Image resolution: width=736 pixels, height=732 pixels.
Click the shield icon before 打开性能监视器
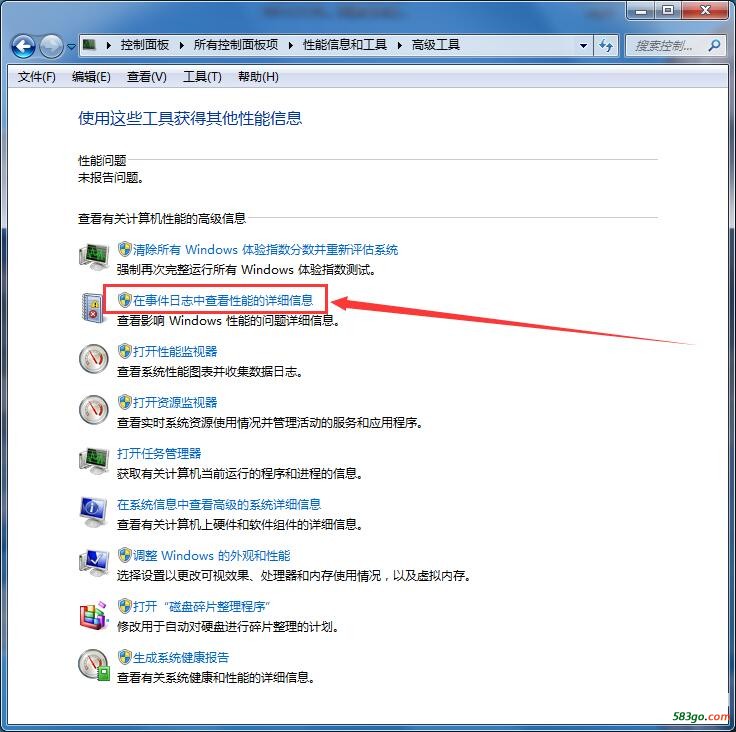coord(124,351)
